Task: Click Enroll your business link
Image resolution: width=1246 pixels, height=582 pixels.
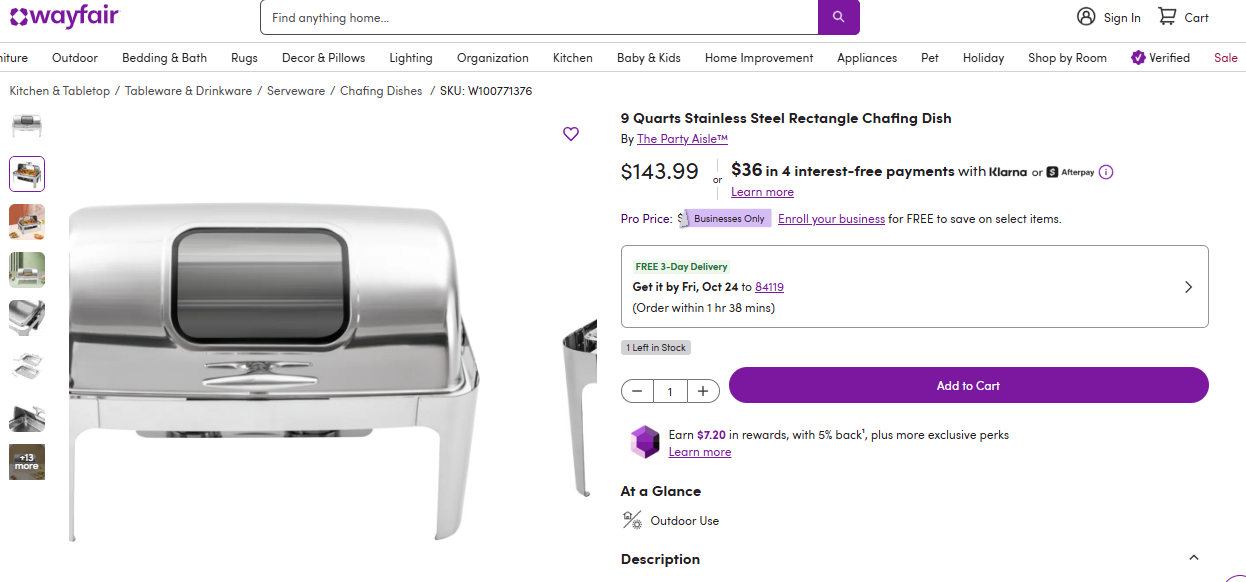Action: 831,219
